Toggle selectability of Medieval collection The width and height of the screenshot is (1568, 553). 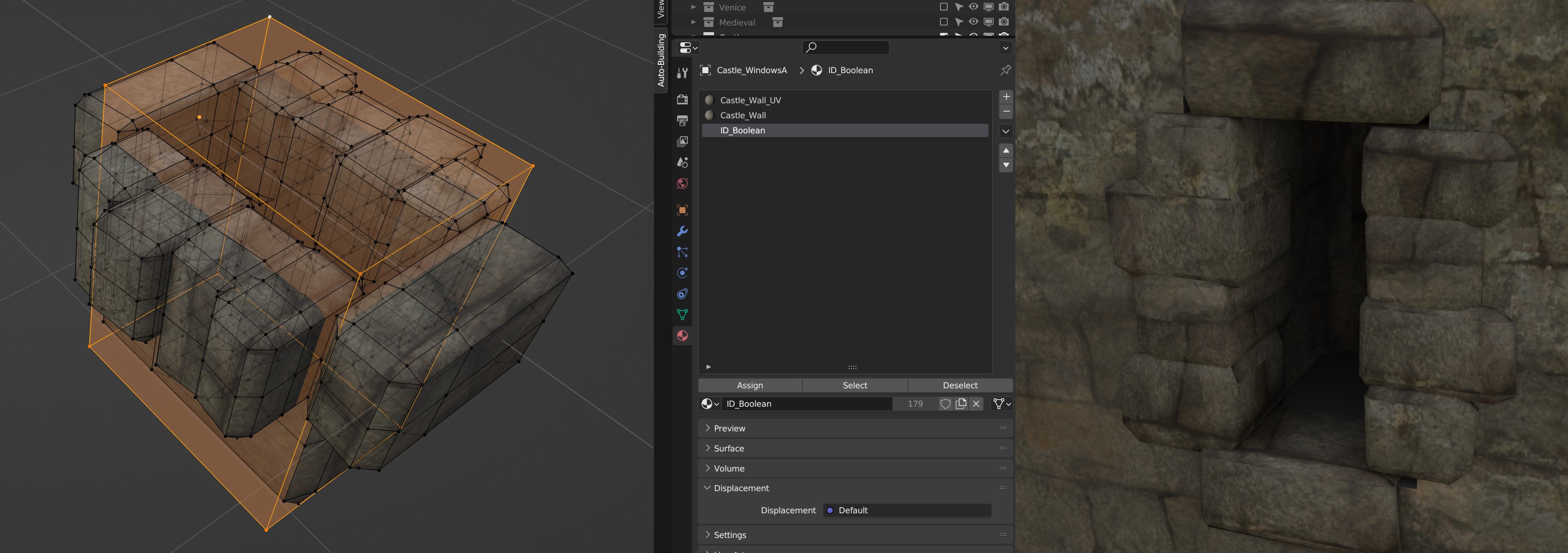pyautogui.click(x=959, y=22)
